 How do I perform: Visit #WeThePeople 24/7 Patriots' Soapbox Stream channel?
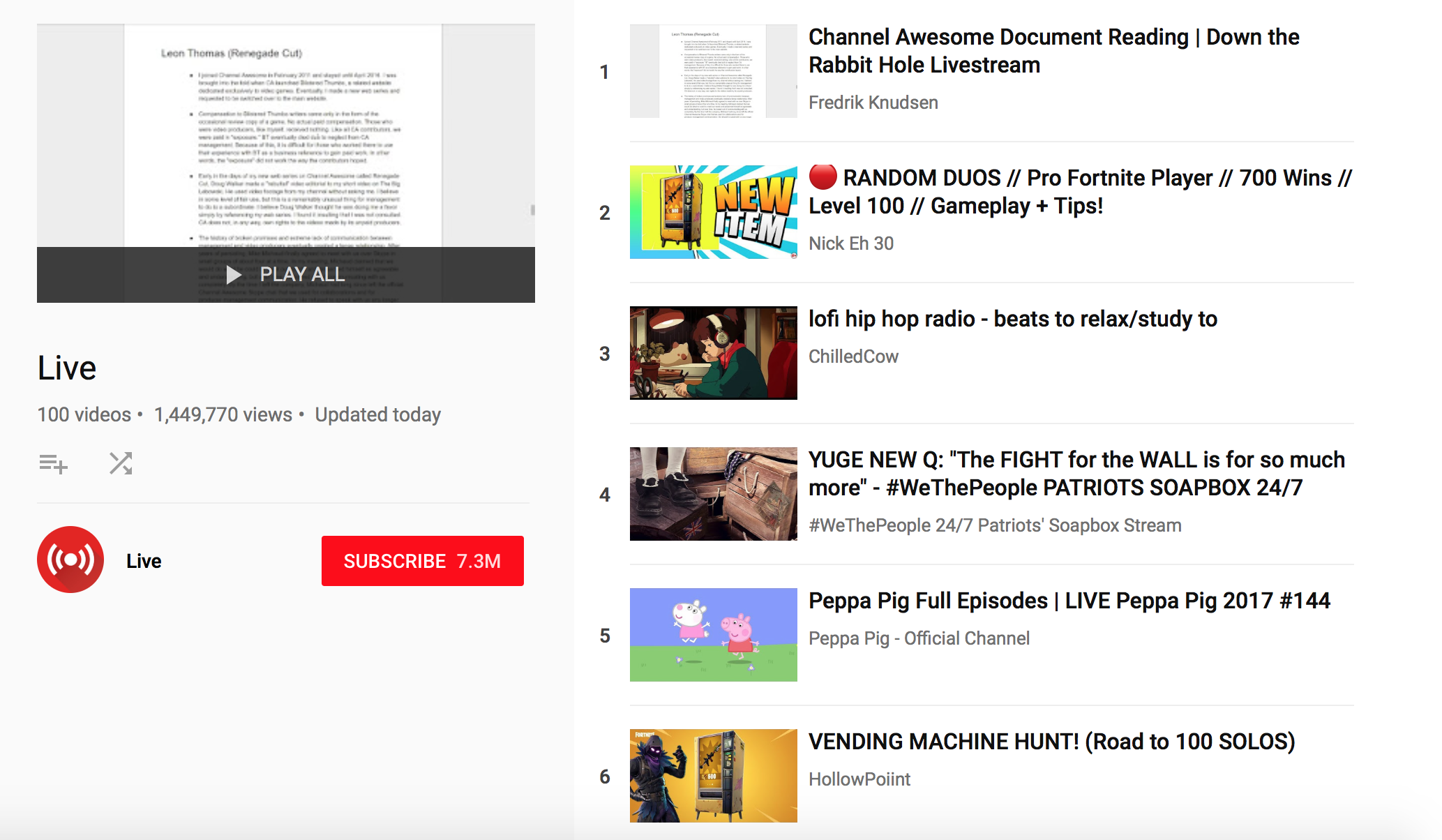tap(995, 525)
